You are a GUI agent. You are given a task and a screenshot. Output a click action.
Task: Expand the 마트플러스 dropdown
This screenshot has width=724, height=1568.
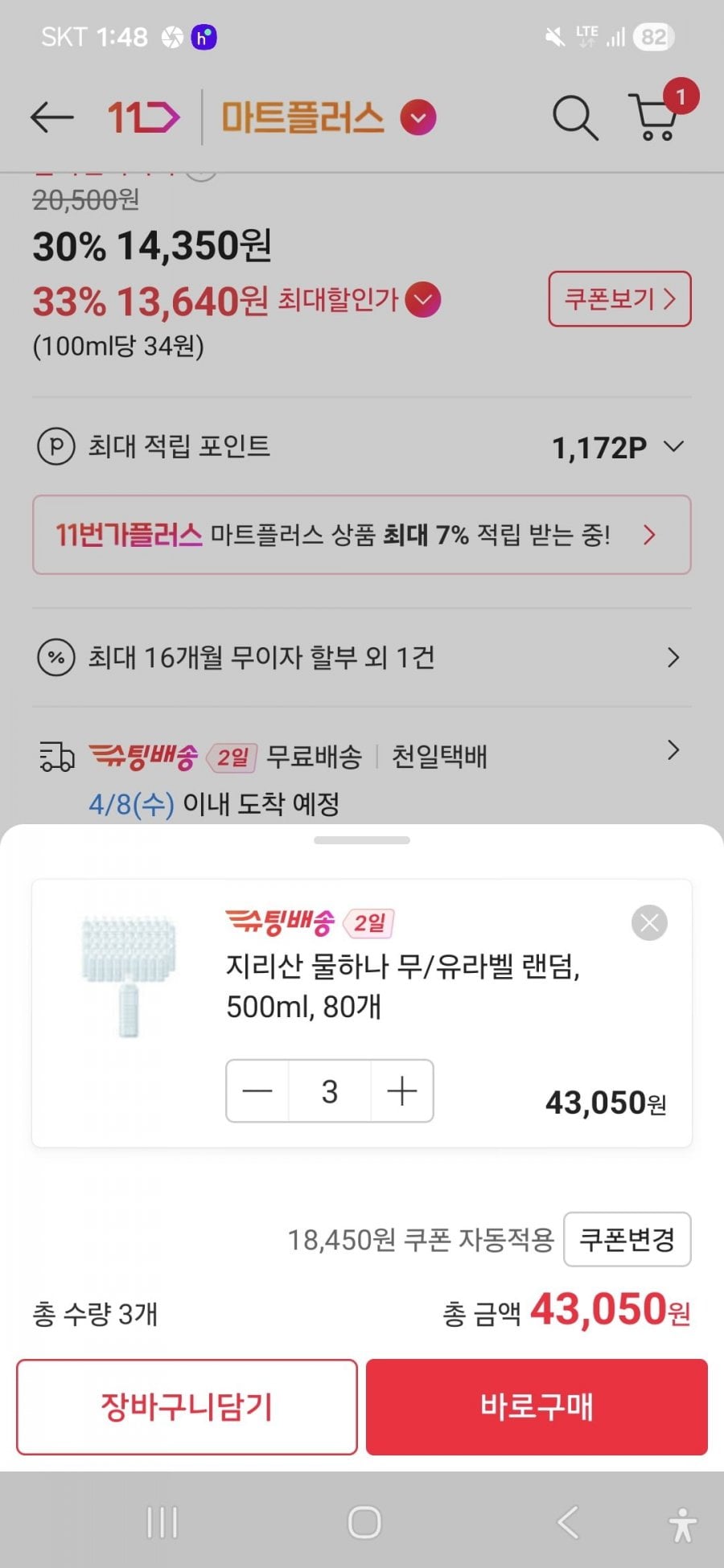418,118
